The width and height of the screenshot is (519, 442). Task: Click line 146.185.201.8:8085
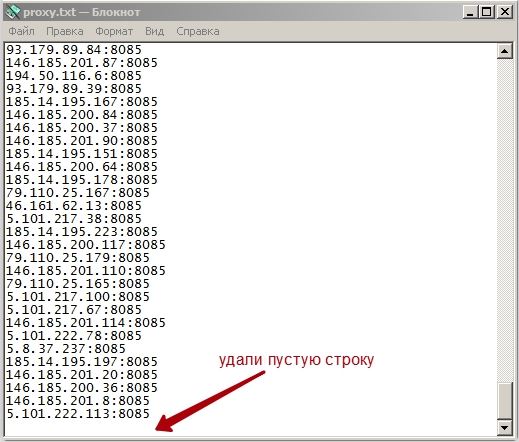78,401
